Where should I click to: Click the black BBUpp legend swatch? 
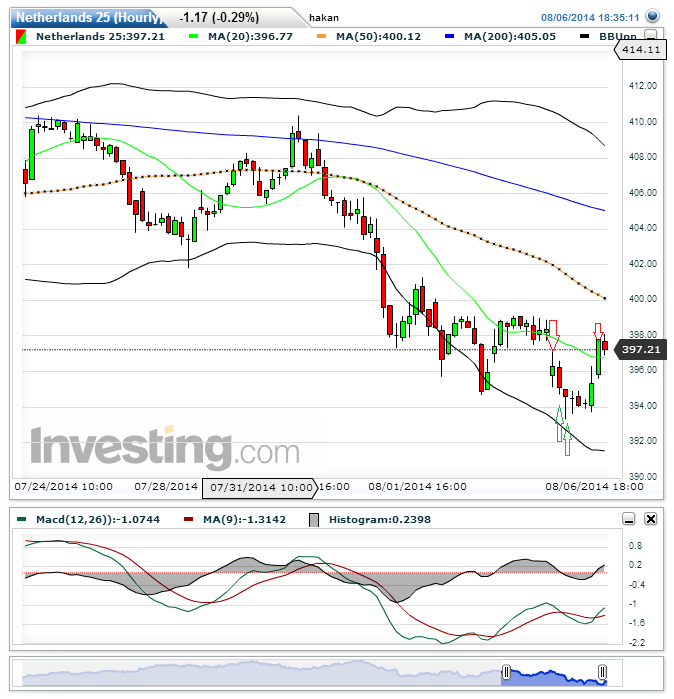point(584,37)
